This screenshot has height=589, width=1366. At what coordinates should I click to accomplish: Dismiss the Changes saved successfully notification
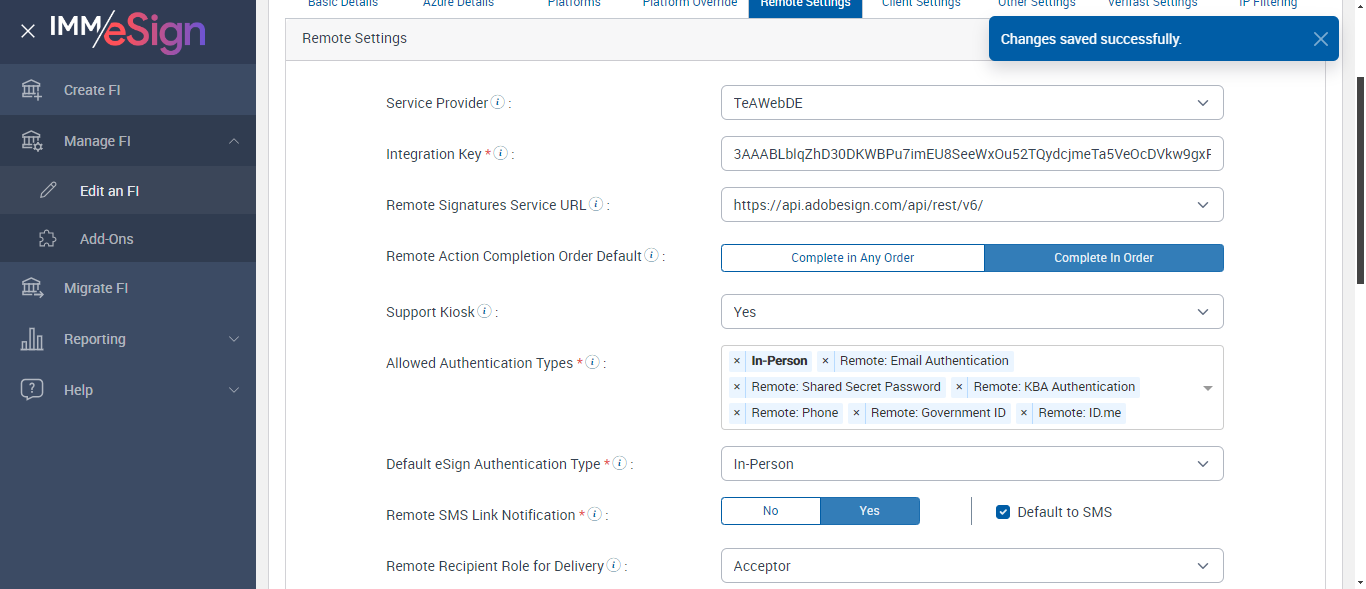click(x=1321, y=39)
